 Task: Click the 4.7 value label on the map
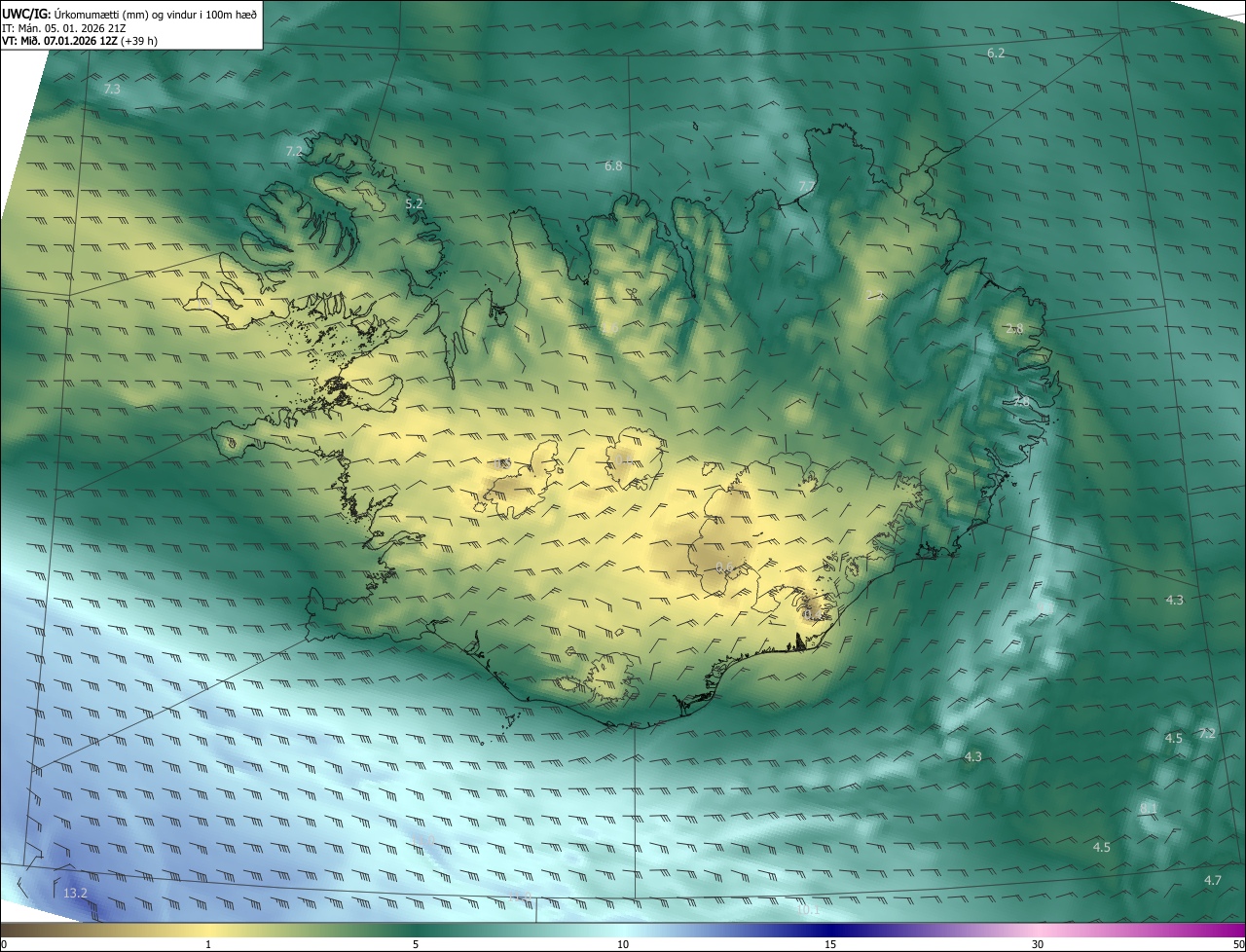click(x=1212, y=880)
